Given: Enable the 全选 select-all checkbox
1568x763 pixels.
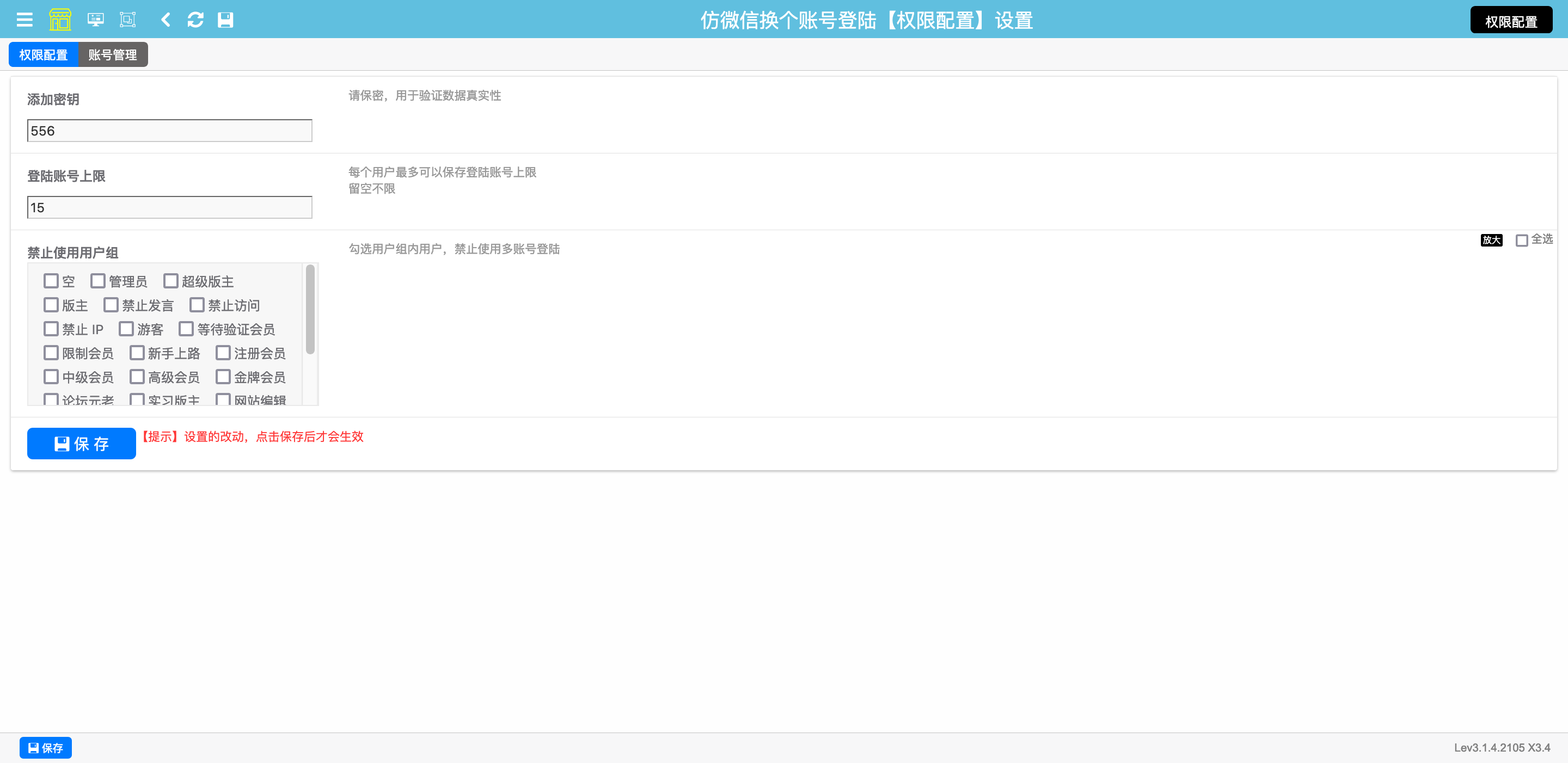Looking at the screenshot, I should [x=1521, y=240].
